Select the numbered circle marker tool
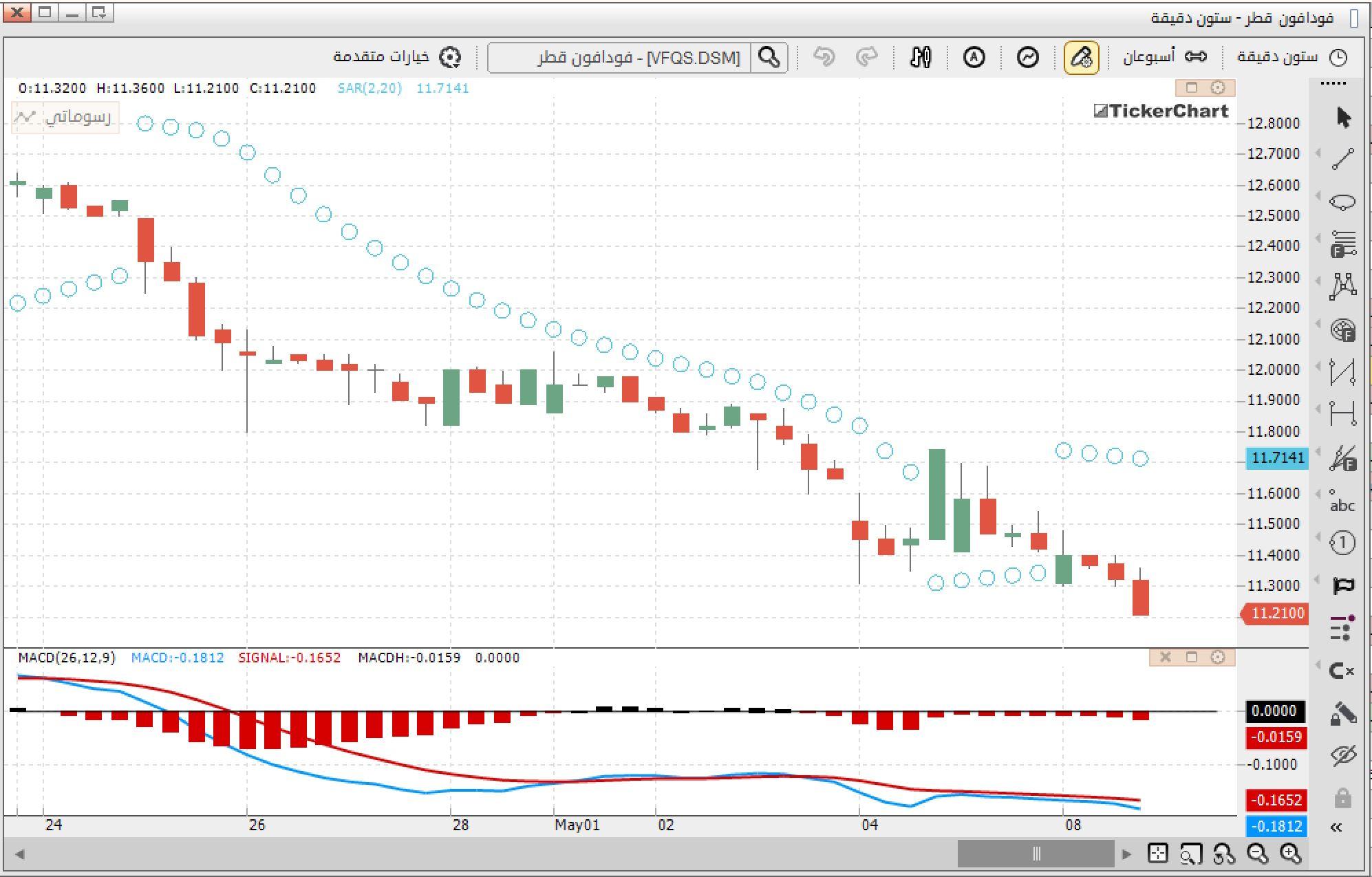 click(x=1342, y=543)
